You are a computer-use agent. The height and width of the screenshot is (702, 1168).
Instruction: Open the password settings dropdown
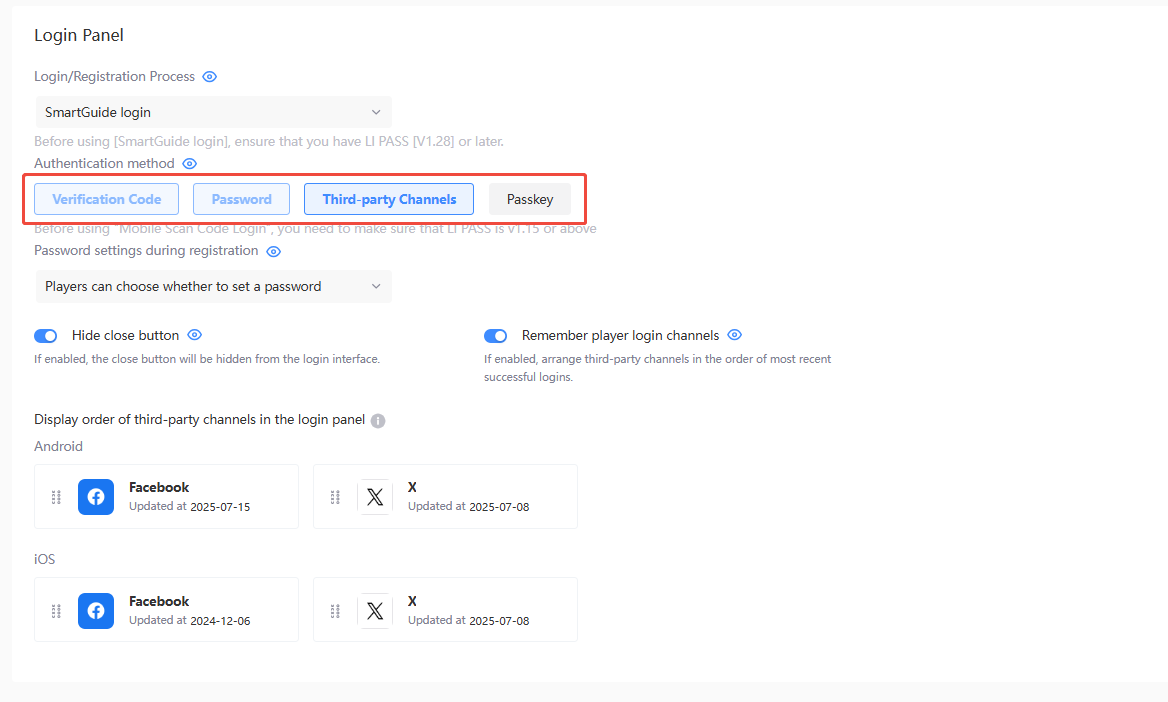[x=213, y=286]
